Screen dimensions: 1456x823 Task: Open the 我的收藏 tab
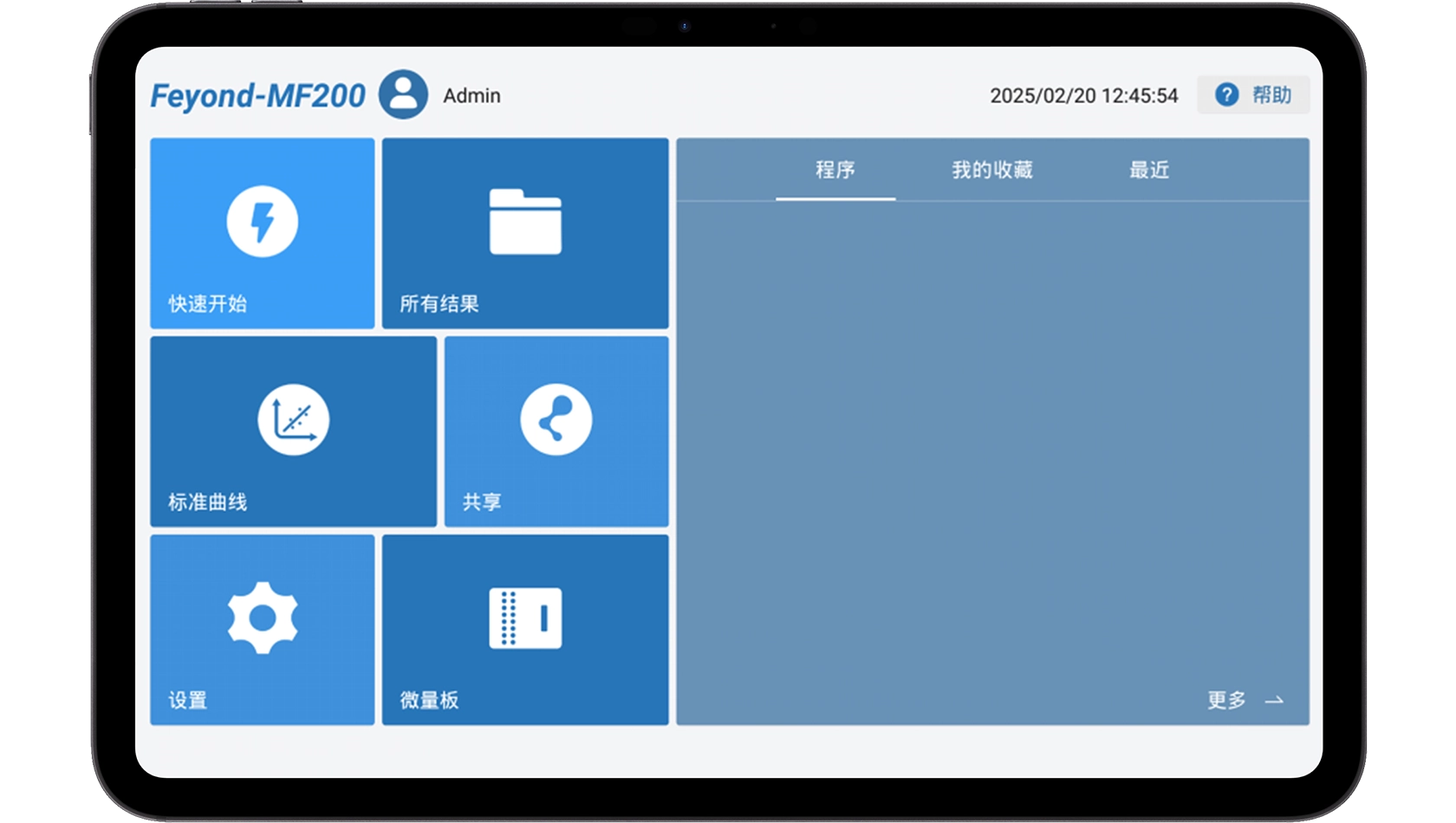[x=991, y=170]
